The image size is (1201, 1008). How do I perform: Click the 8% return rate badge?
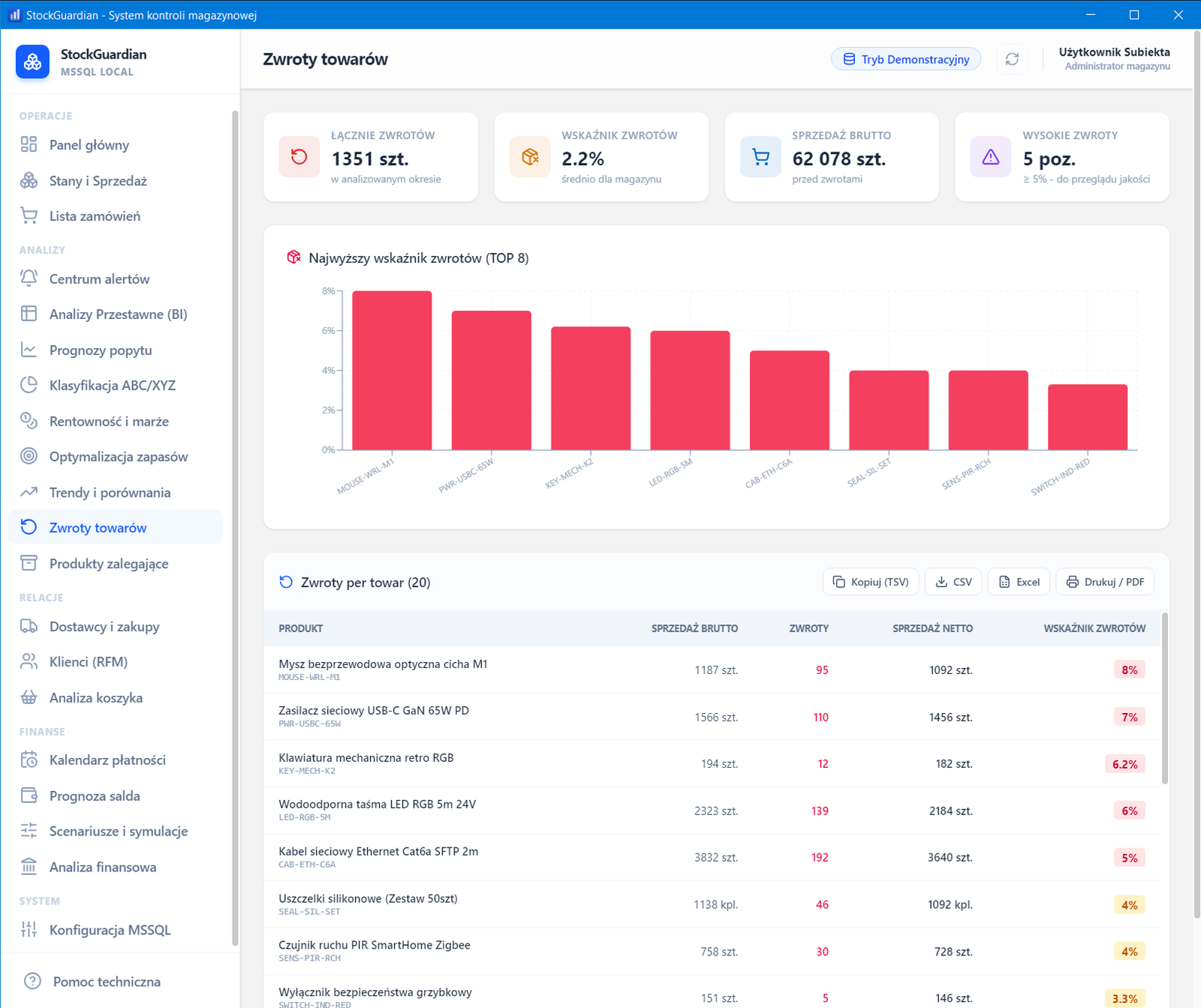(x=1130, y=669)
